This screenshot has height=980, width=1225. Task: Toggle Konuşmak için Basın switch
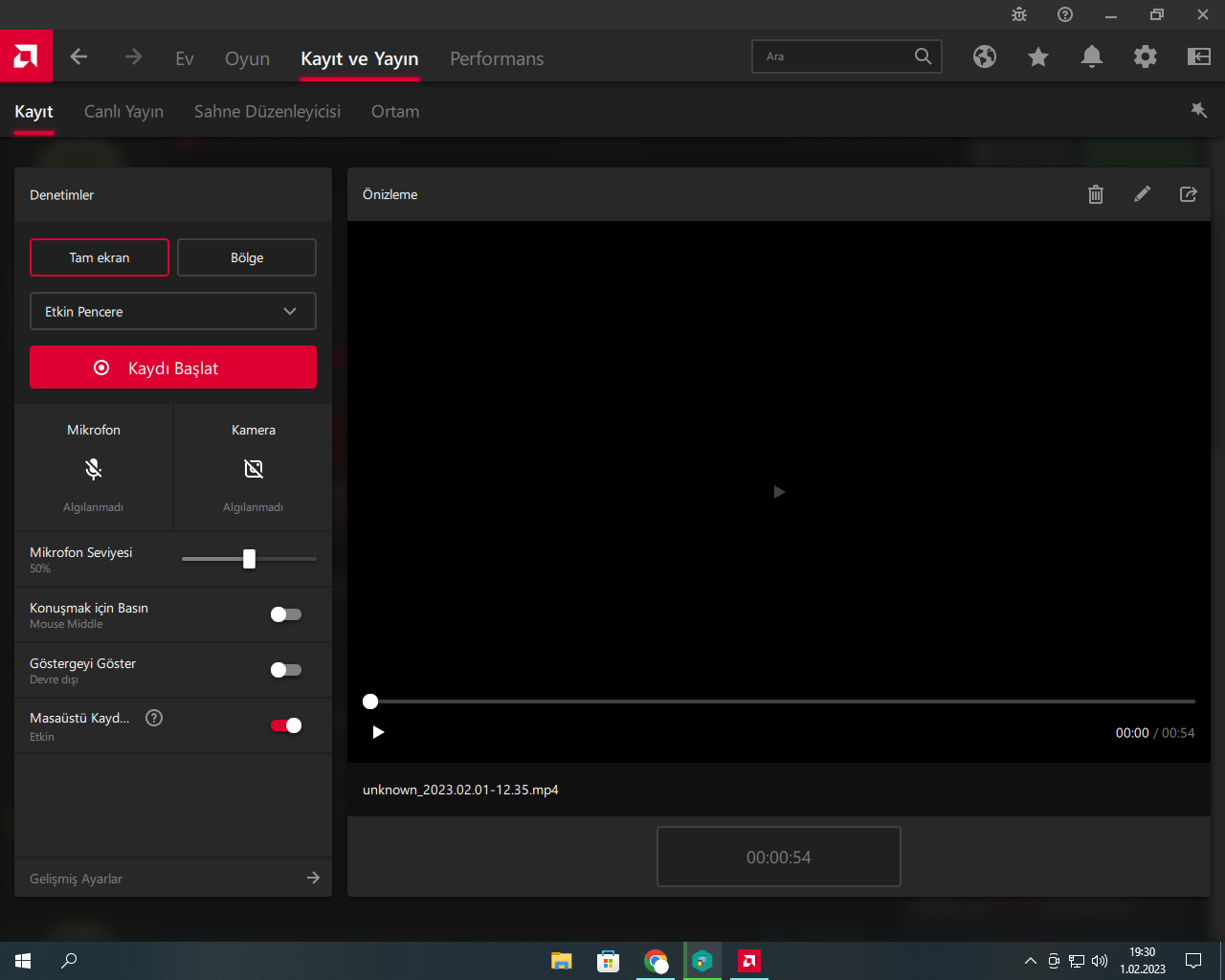pos(286,614)
